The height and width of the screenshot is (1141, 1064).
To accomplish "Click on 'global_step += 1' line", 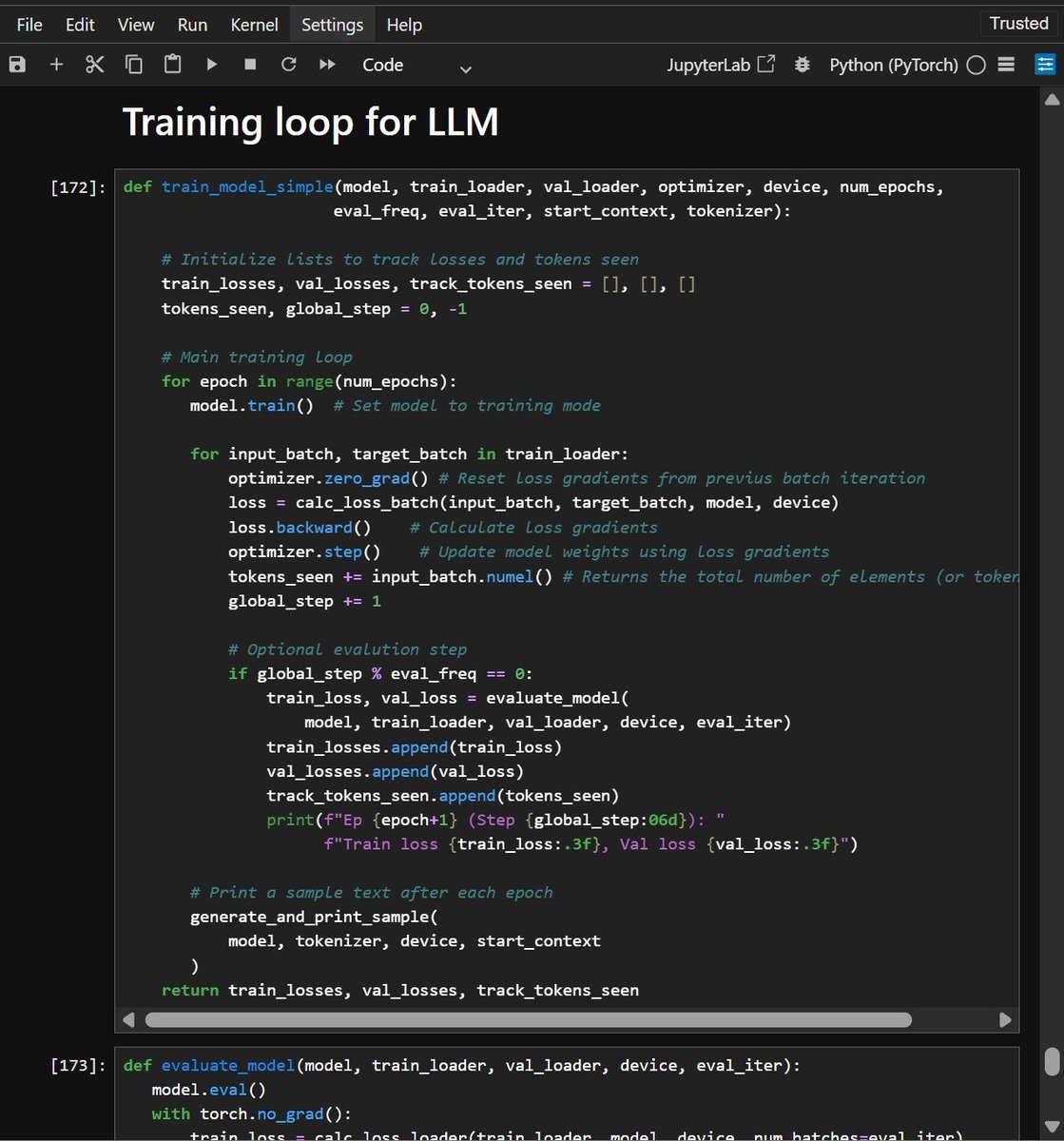I will (304, 601).
